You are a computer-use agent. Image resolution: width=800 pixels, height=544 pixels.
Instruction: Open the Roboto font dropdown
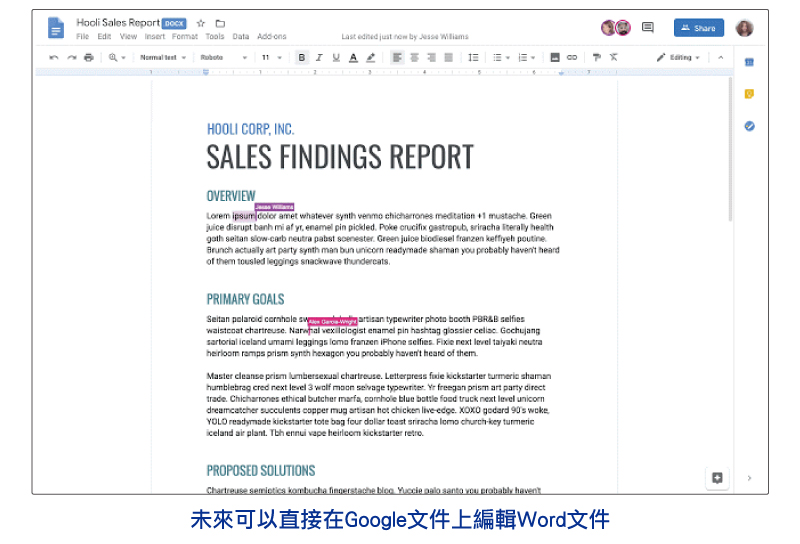coord(223,58)
